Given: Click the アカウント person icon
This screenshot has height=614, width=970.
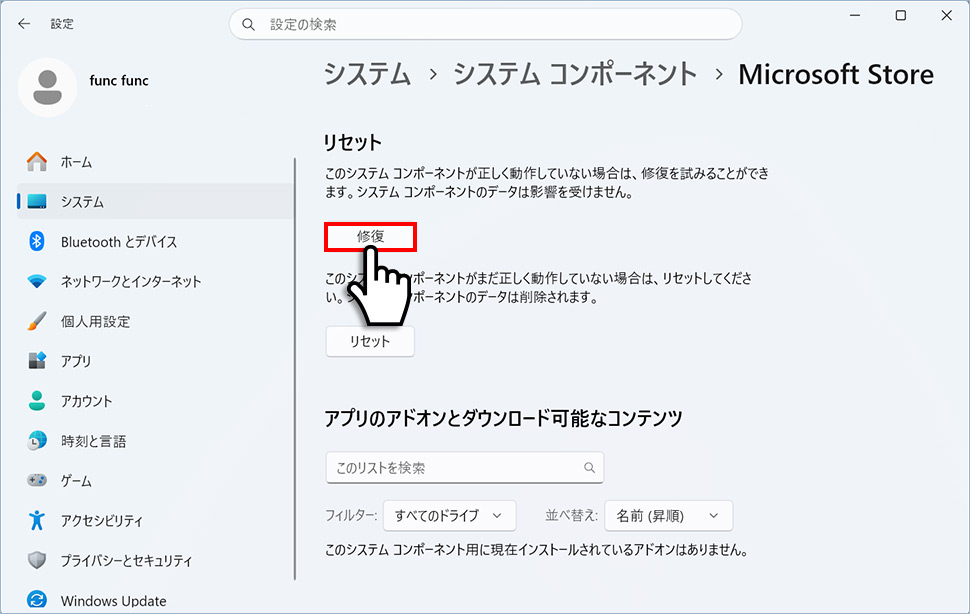Looking at the screenshot, I should click(37, 401).
